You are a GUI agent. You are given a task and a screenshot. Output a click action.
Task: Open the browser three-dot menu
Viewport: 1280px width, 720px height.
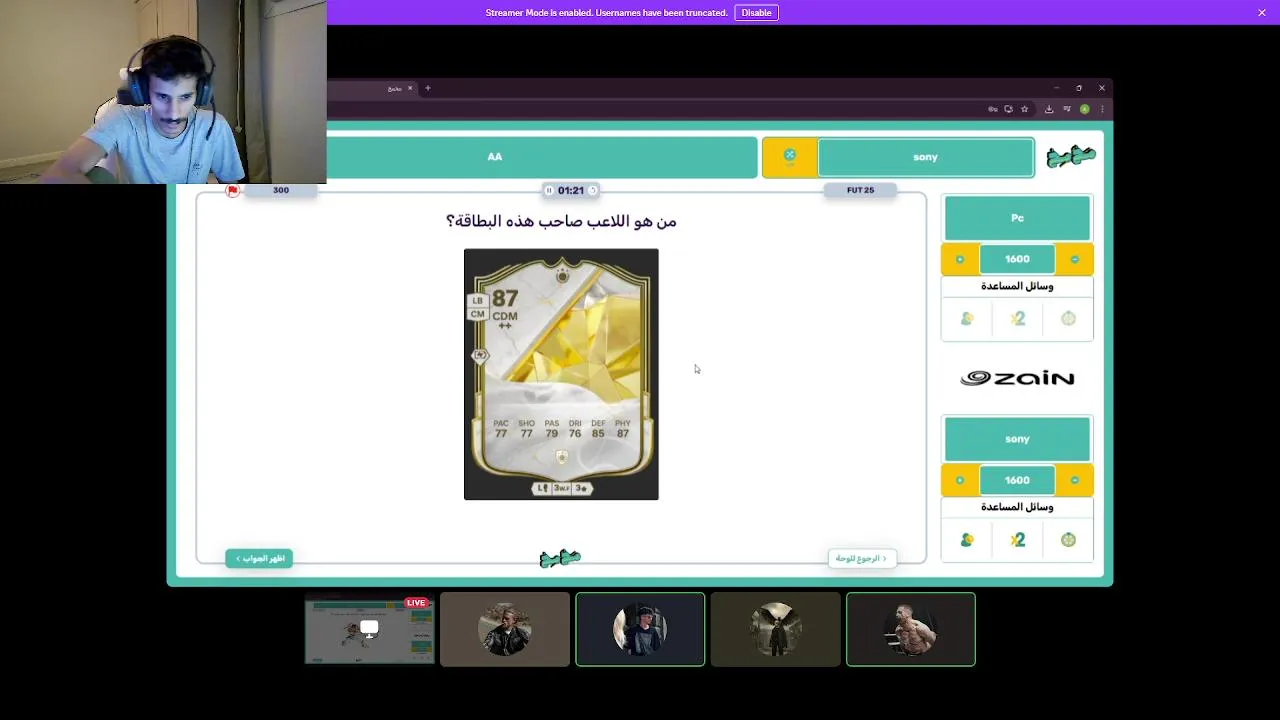[1102, 109]
